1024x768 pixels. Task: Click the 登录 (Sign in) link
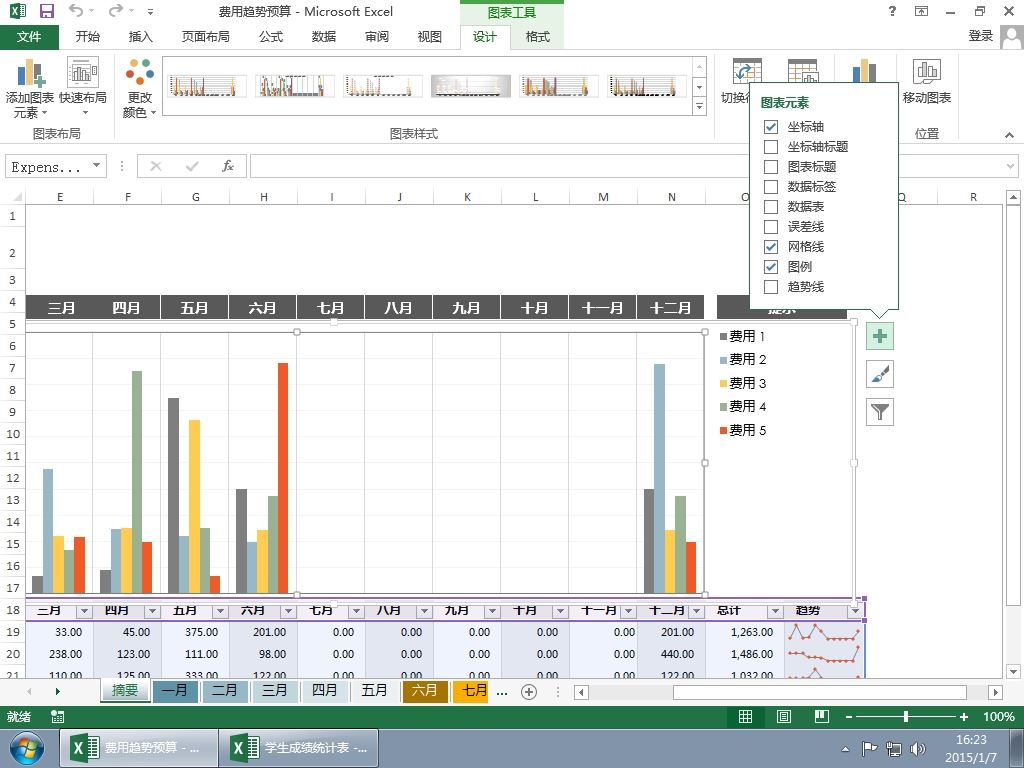click(x=980, y=36)
